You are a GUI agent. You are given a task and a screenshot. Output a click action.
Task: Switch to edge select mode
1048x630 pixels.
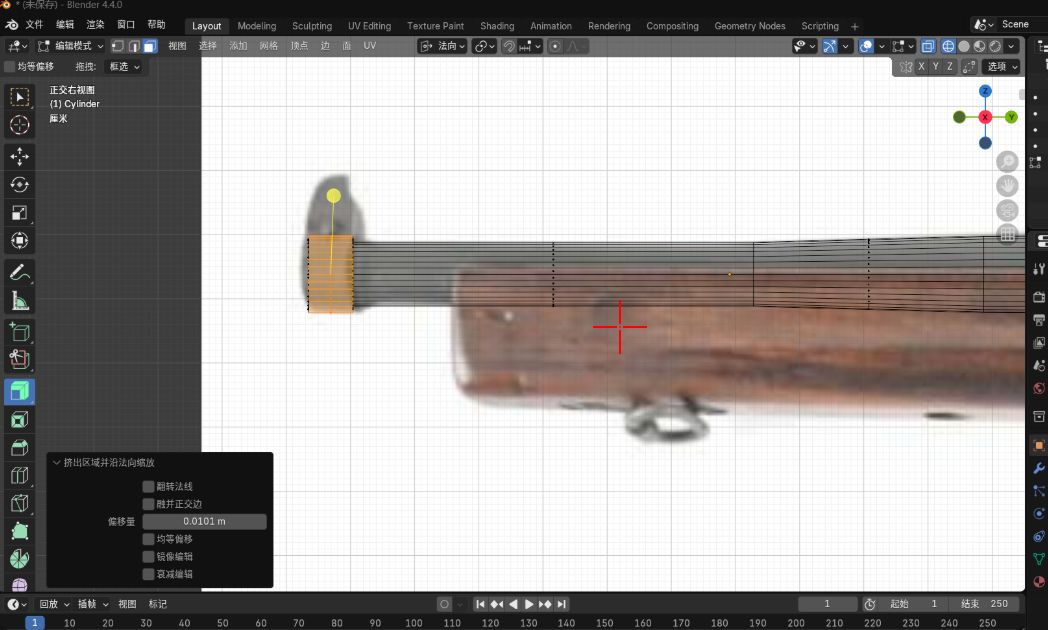134,46
